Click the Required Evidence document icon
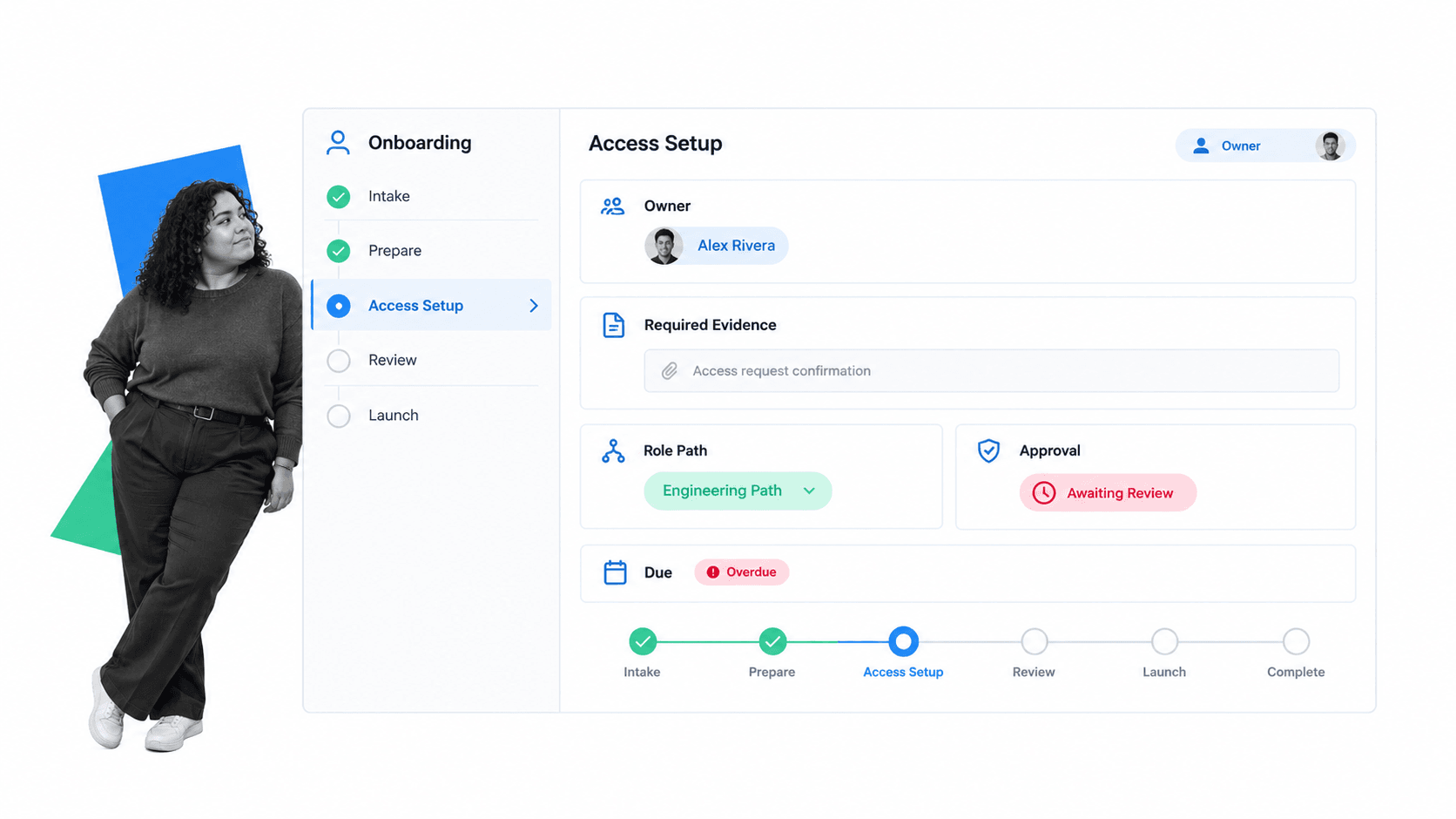This screenshot has width=1456, height=819. tap(614, 325)
